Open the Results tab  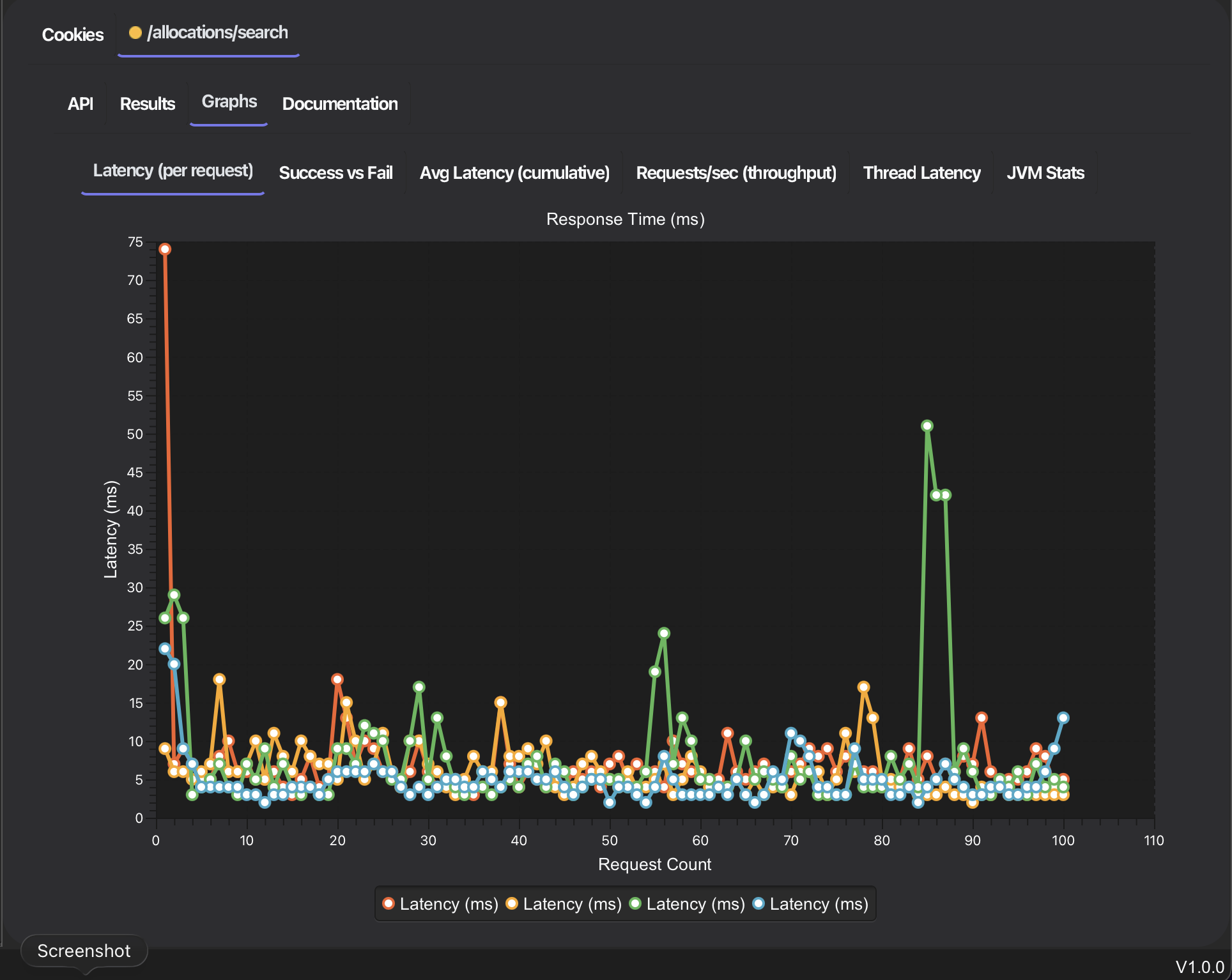[147, 103]
